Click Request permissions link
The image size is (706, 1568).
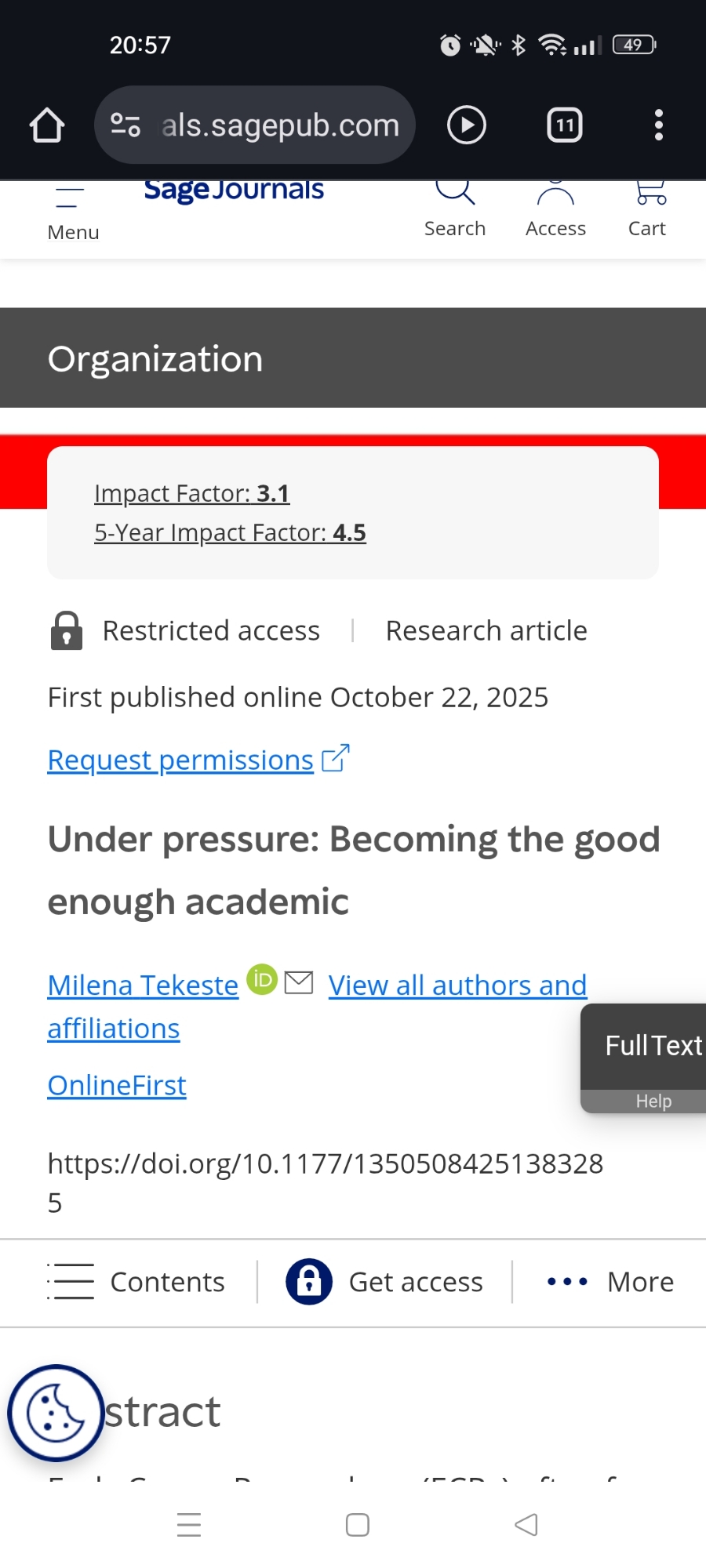click(181, 760)
